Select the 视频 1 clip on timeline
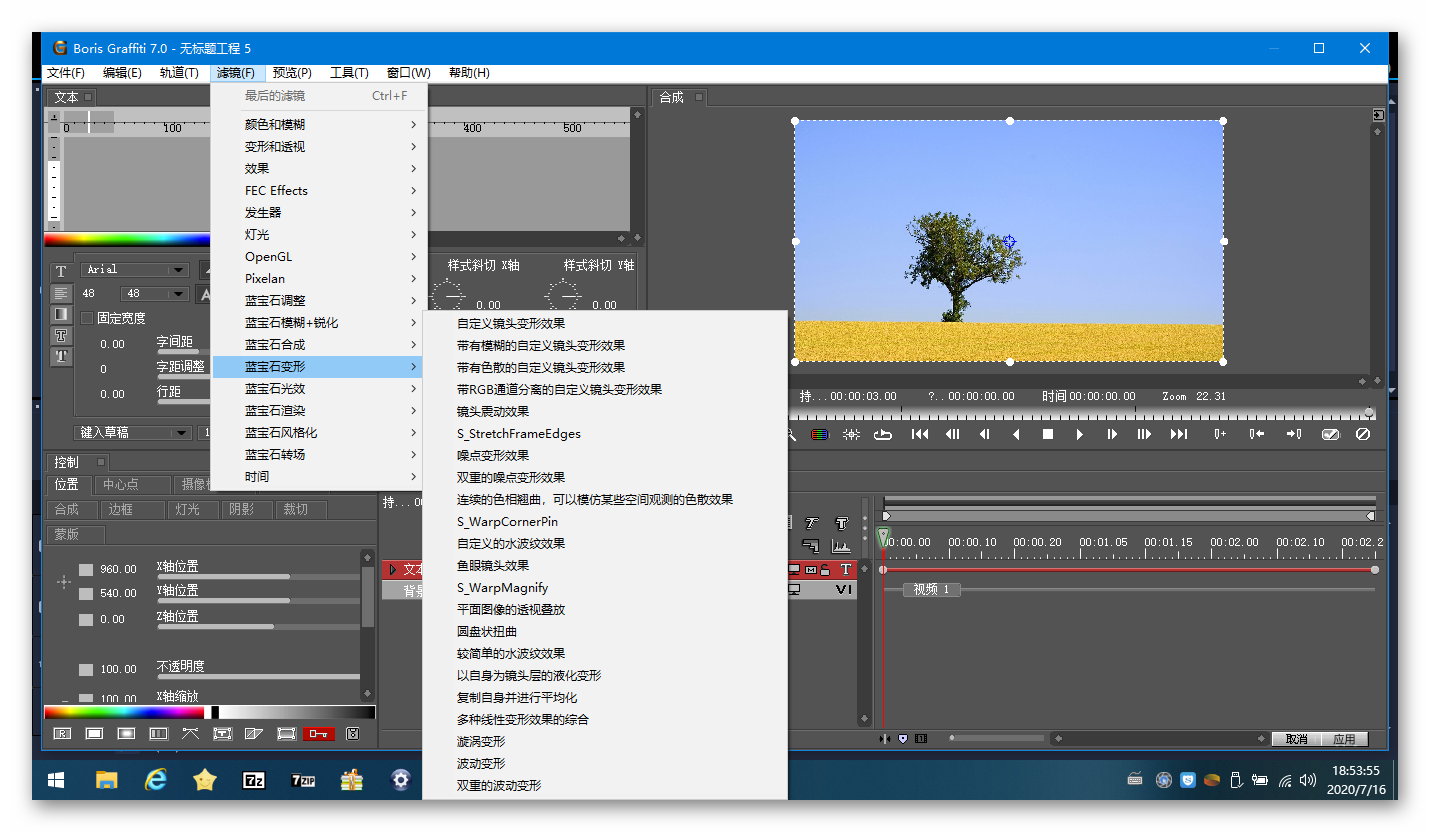The height and width of the screenshot is (832, 1430). coord(931,590)
